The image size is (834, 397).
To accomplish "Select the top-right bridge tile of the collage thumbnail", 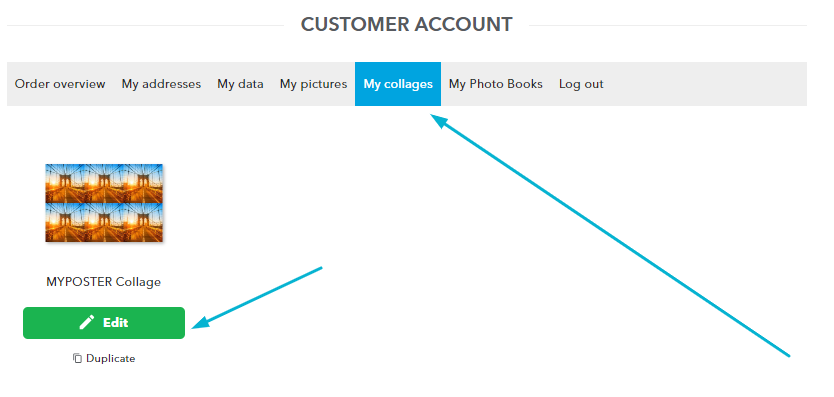I will coord(143,183).
